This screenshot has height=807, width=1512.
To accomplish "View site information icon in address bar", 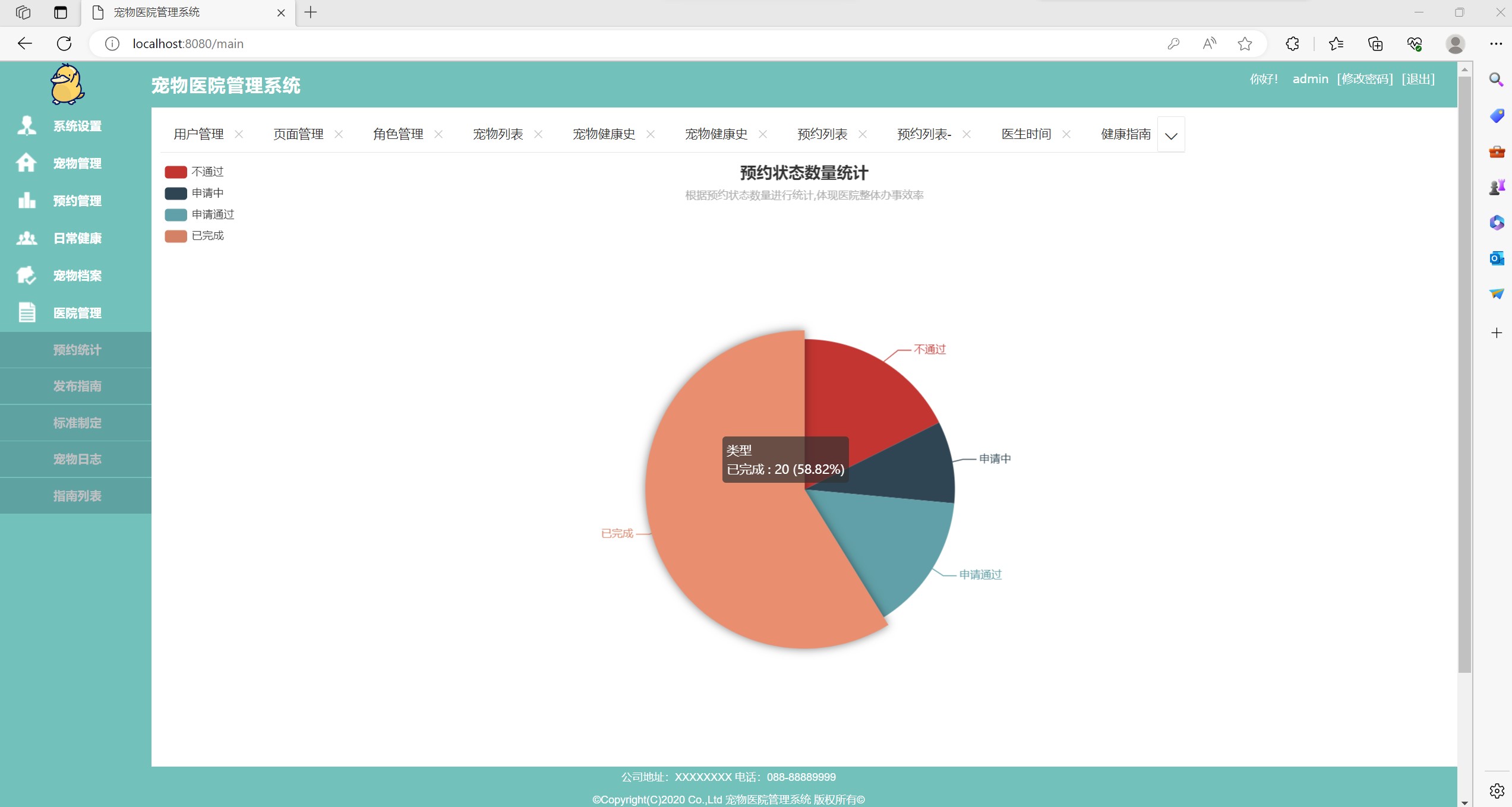I will 112,43.
